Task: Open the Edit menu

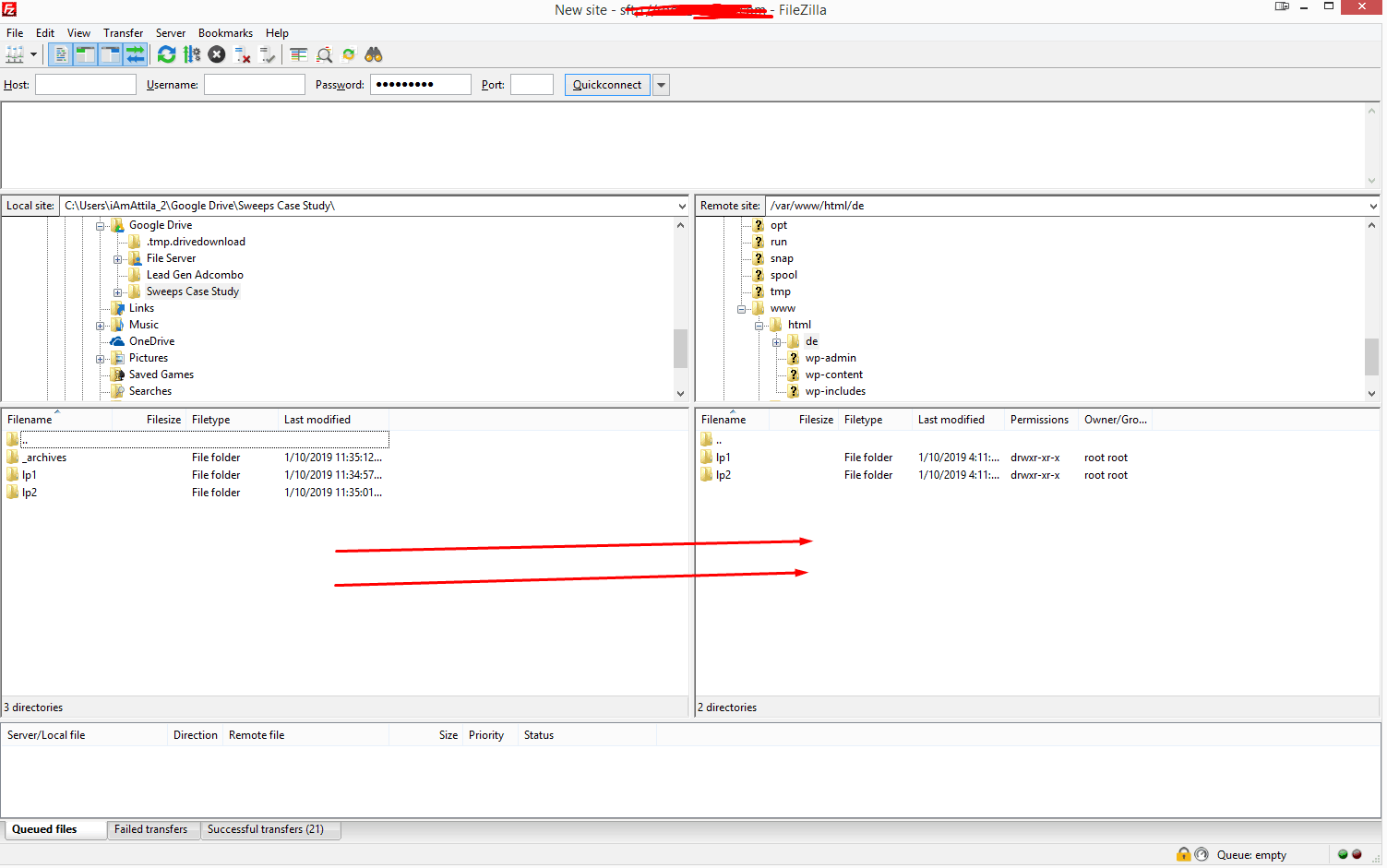Action: click(x=45, y=32)
